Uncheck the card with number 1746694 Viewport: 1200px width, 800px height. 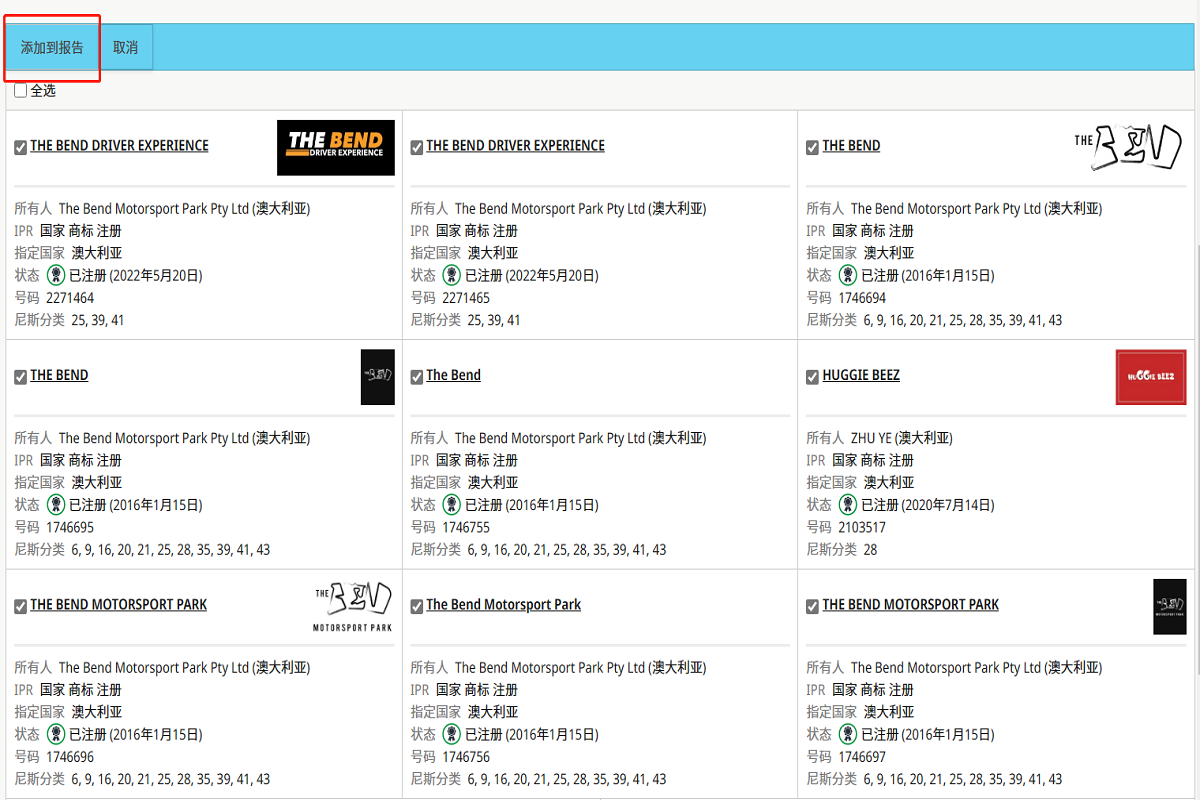(x=813, y=148)
